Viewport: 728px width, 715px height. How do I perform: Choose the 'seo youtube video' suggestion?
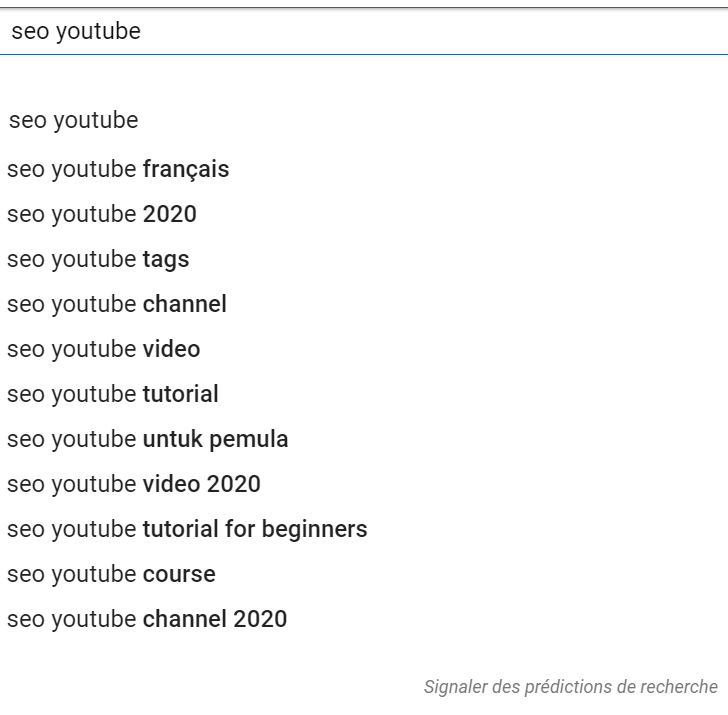pos(104,349)
